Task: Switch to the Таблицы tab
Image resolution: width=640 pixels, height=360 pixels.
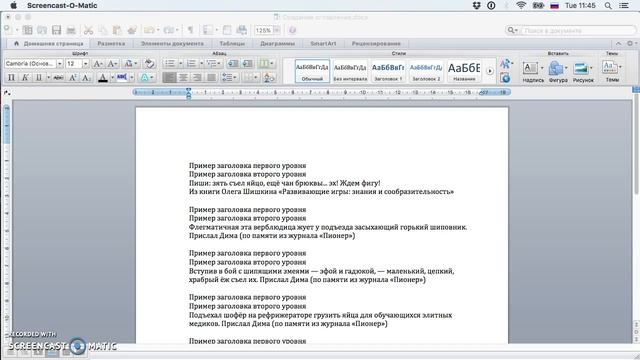Action: point(232,43)
